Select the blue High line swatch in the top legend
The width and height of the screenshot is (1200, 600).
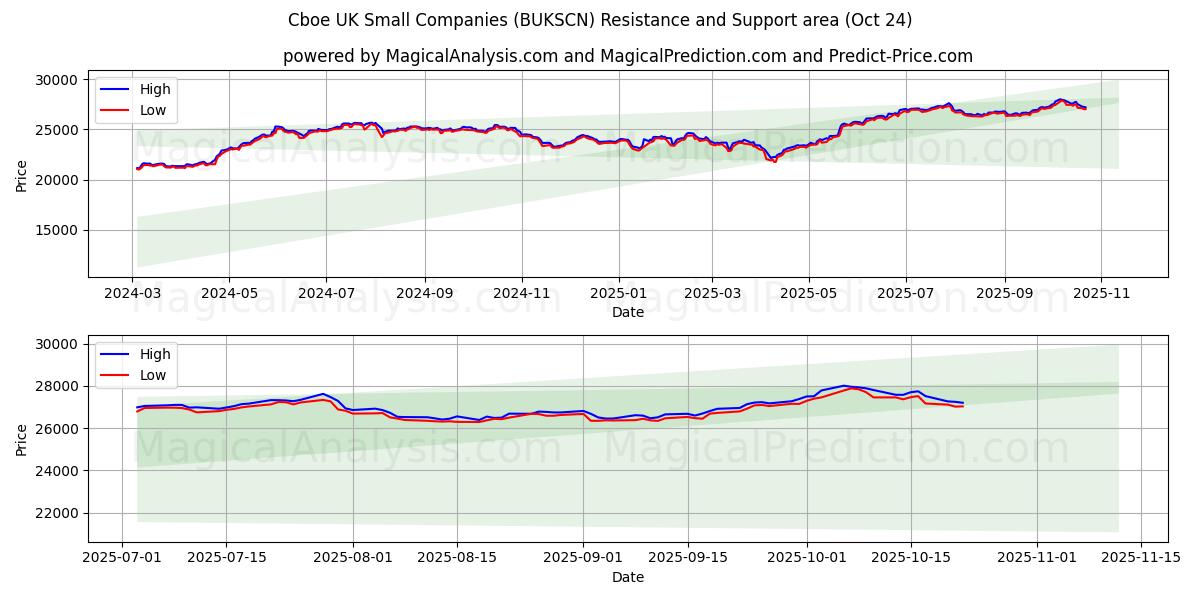point(117,90)
